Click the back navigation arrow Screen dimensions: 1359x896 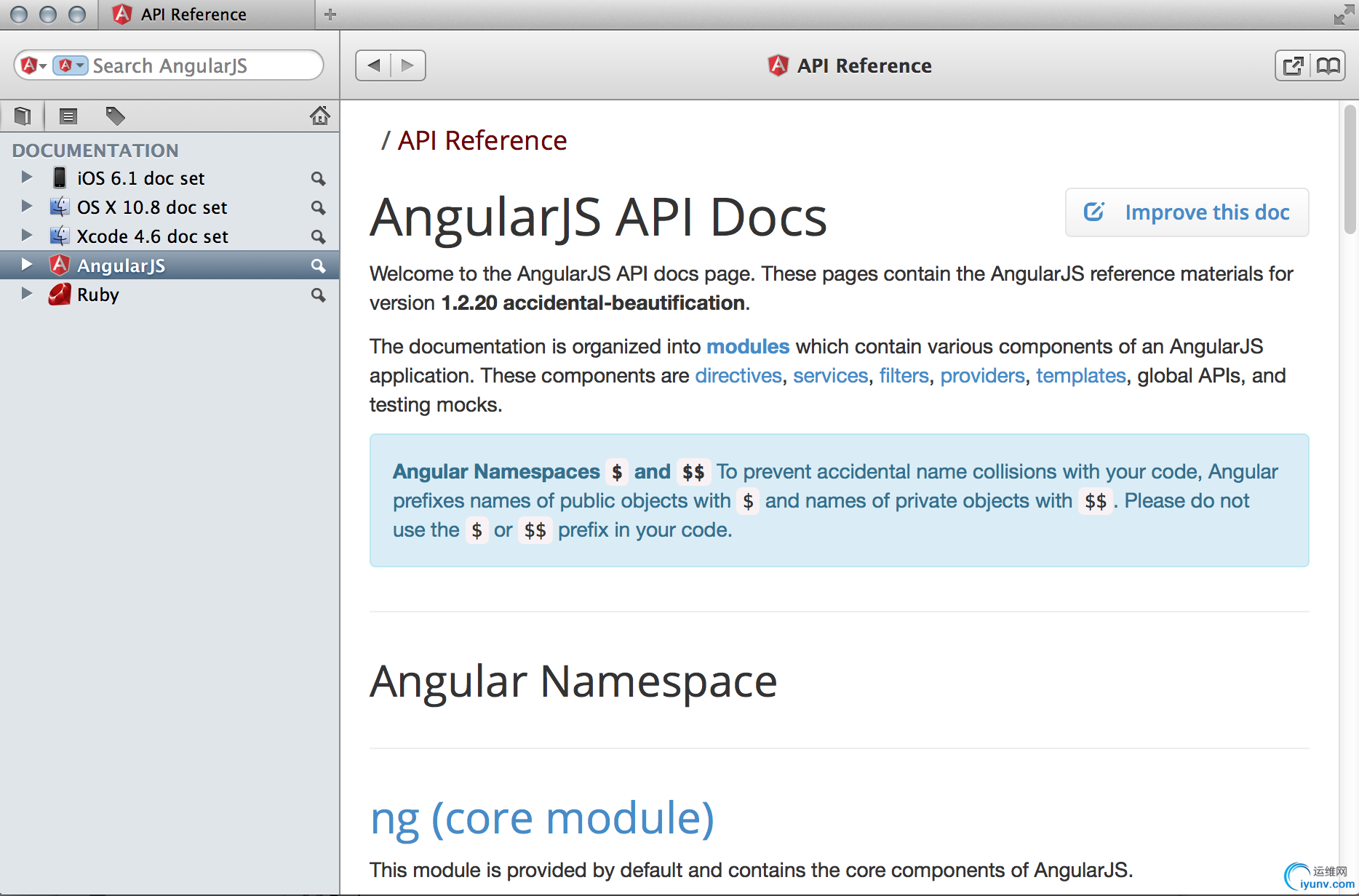point(374,65)
